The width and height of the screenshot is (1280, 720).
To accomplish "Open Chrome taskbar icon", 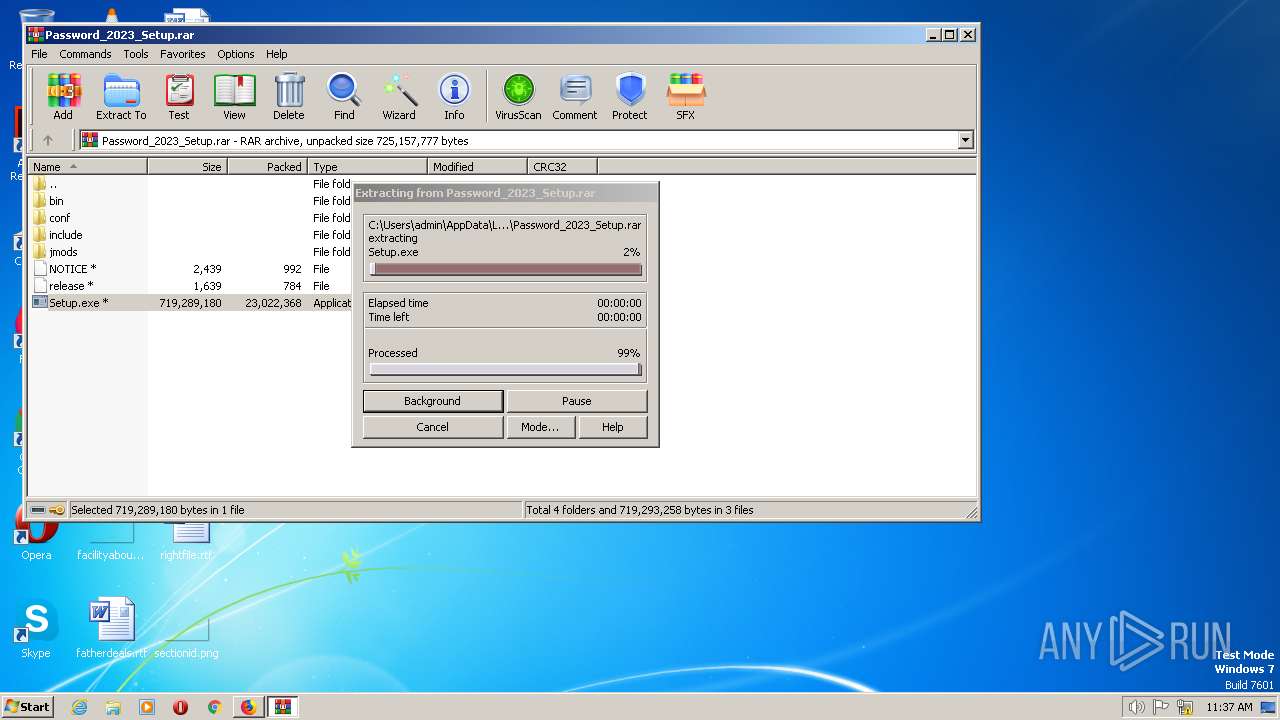I will [x=214, y=707].
